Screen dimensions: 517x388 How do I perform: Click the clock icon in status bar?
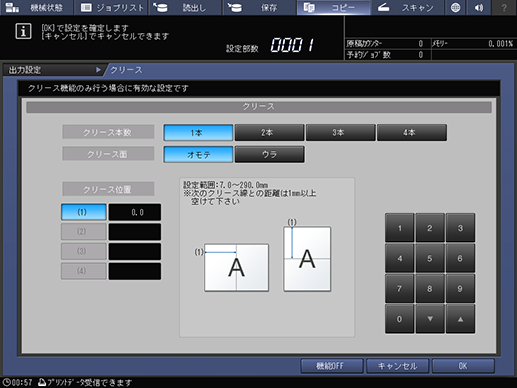coord(6,382)
